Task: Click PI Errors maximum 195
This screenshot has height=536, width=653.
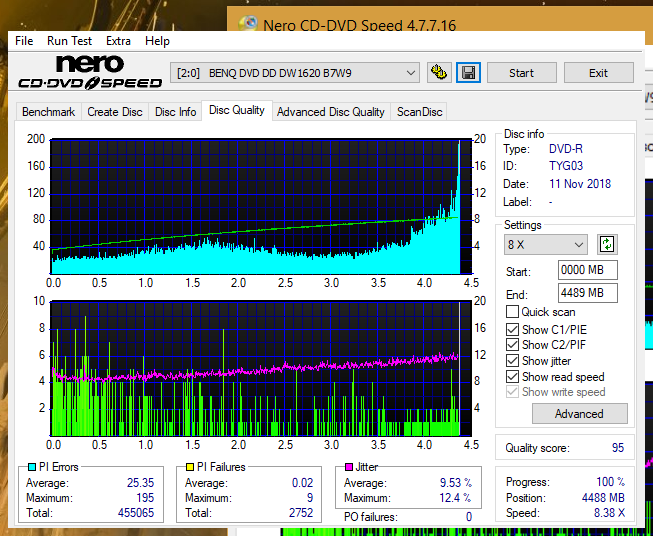Action: 145,498
